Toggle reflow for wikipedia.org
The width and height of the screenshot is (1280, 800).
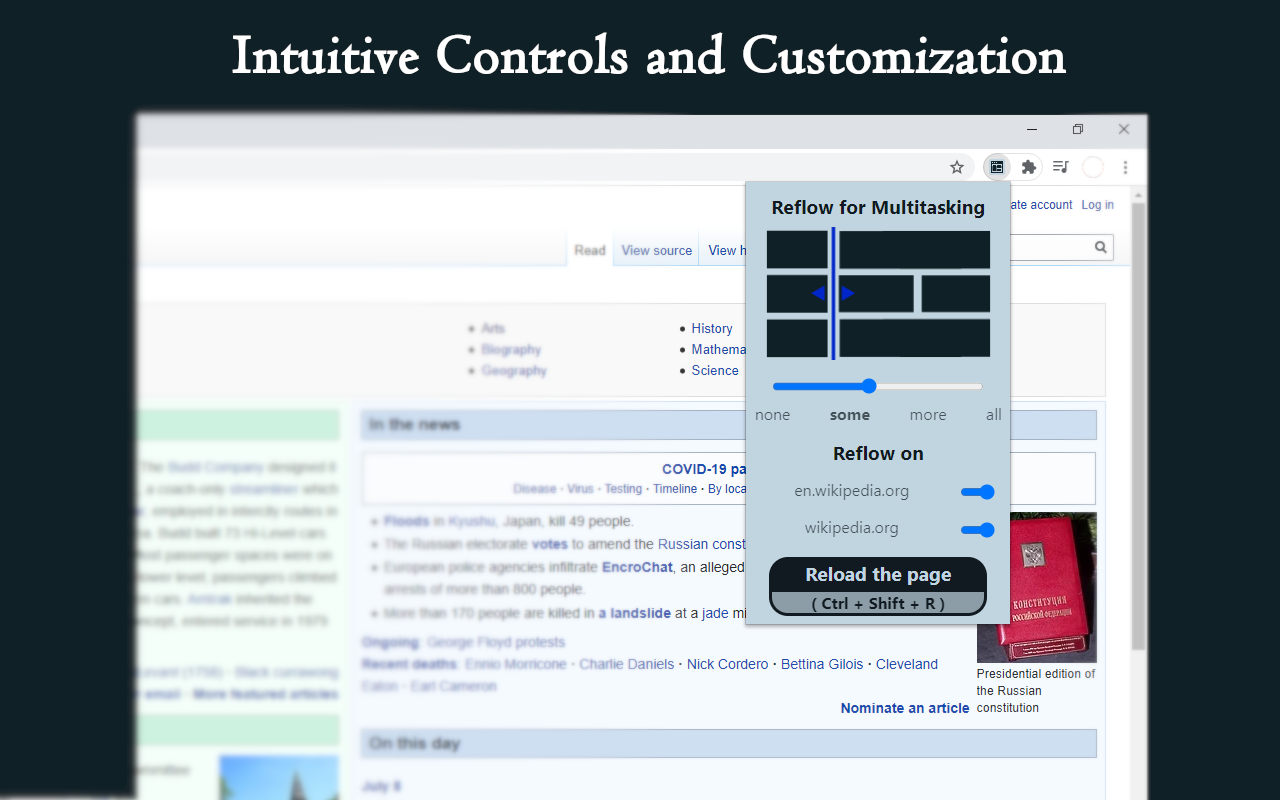977,530
